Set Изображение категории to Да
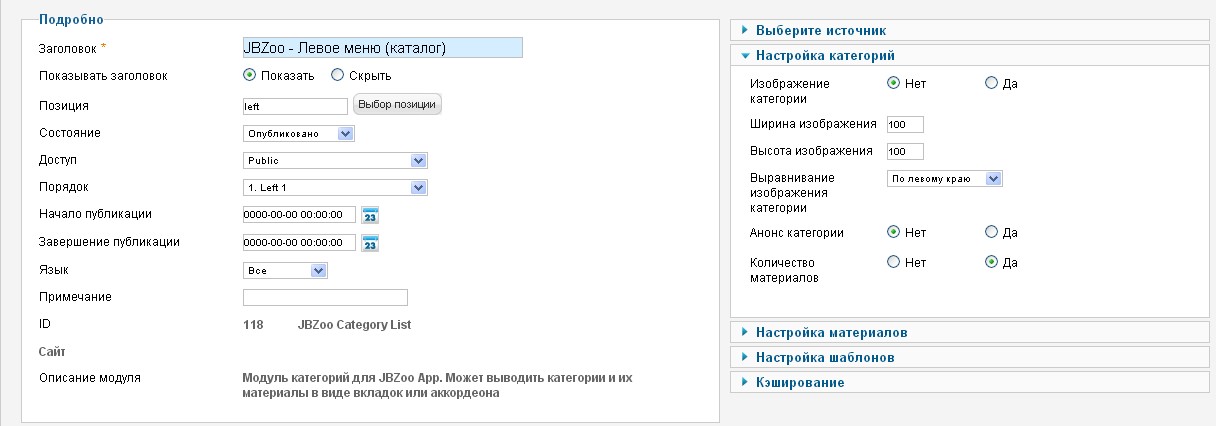1216x426 pixels. (991, 84)
